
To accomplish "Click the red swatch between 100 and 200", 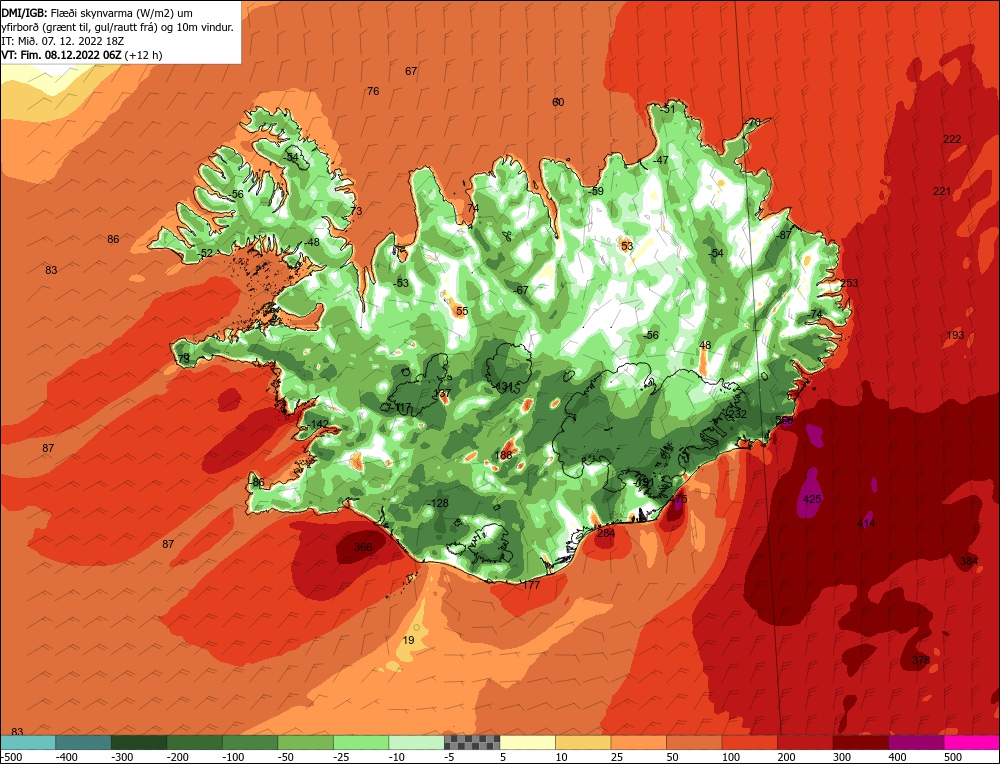I will (749, 742).
